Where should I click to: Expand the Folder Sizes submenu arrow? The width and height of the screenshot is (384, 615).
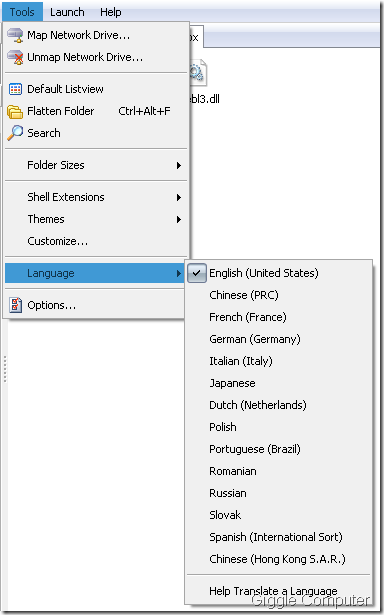[178, 166]
